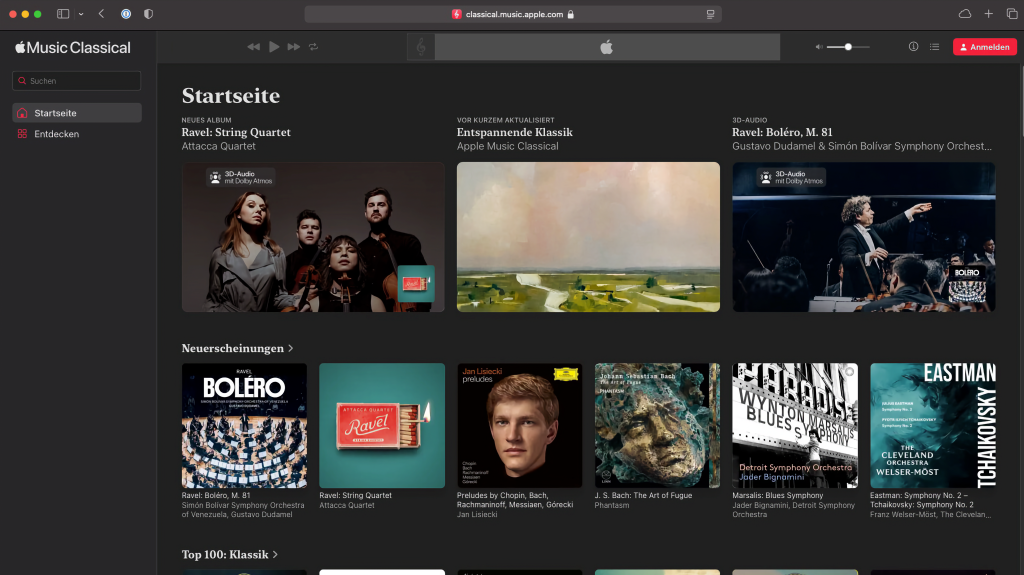Click the 'Jan Lisiecki' artist name
The height and width of the screenshot is (575, 1024).
click(477, 514)
